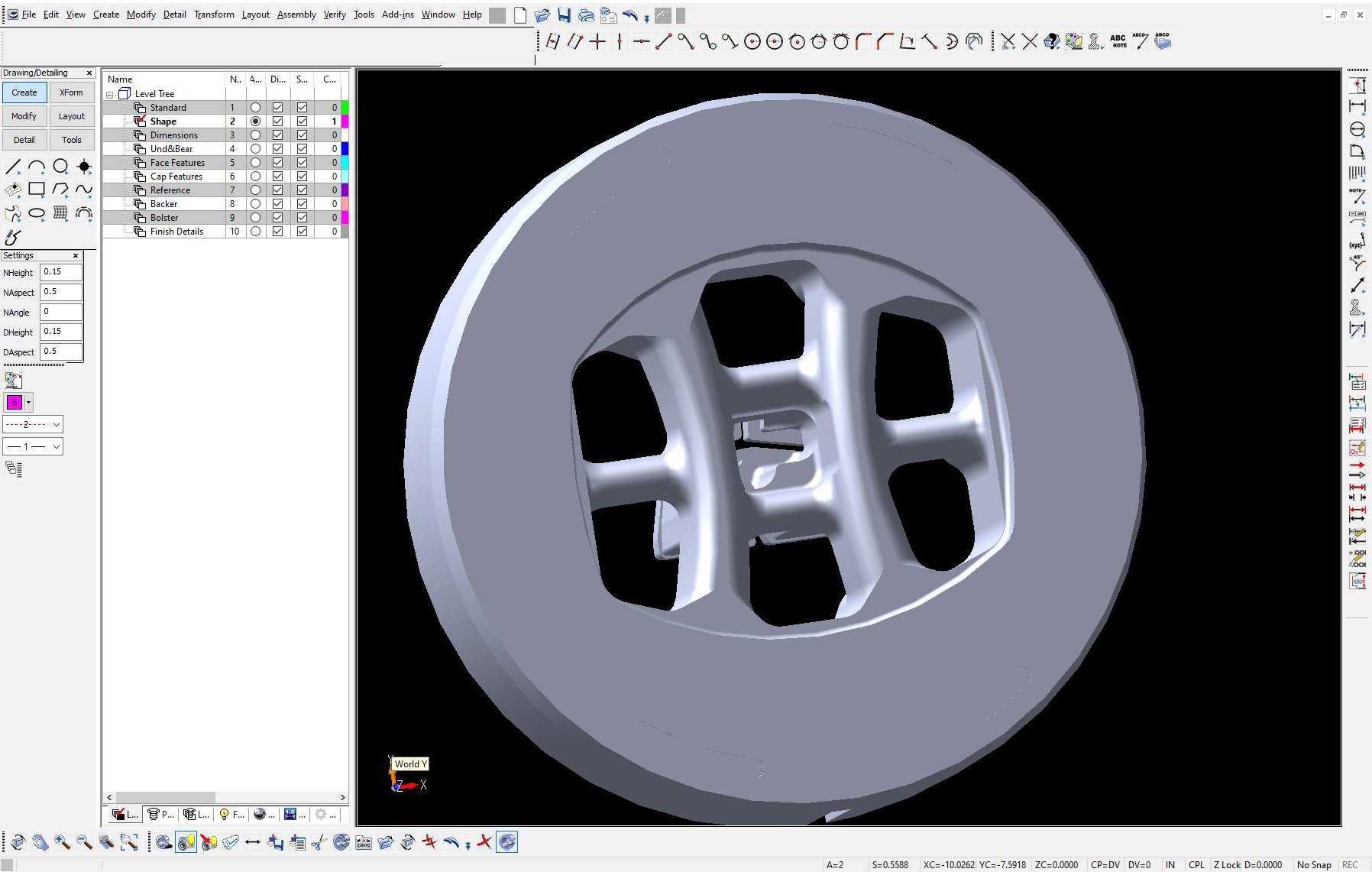Click the scissors trim icon

click(x=319, y=842)
